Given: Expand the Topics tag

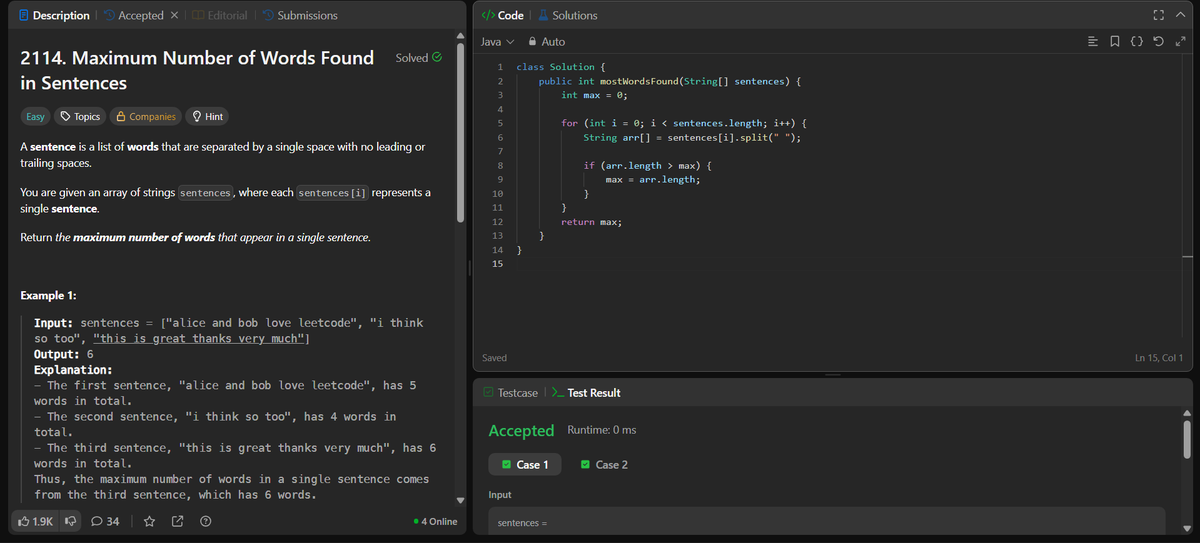Looking at the screenshot, I should (81, 117).
